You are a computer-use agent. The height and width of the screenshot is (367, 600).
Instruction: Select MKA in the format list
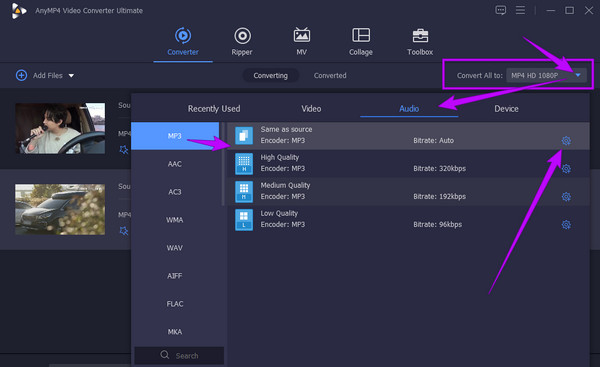point(175,331)
